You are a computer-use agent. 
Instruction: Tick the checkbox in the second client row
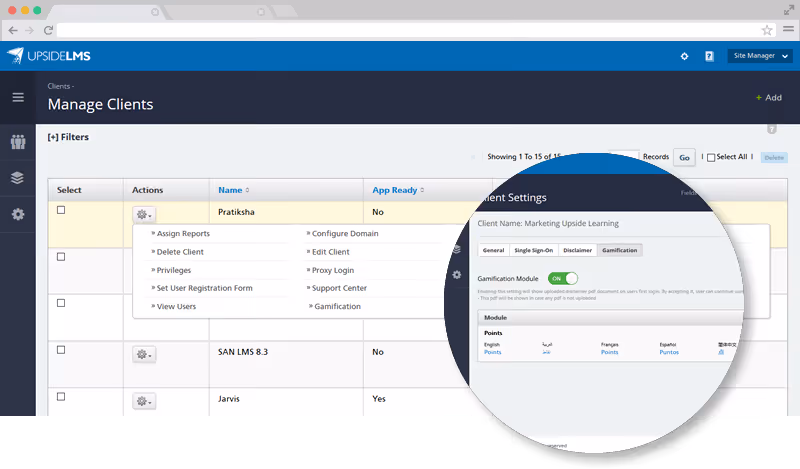pyautogui.click(x=61, y=257)
